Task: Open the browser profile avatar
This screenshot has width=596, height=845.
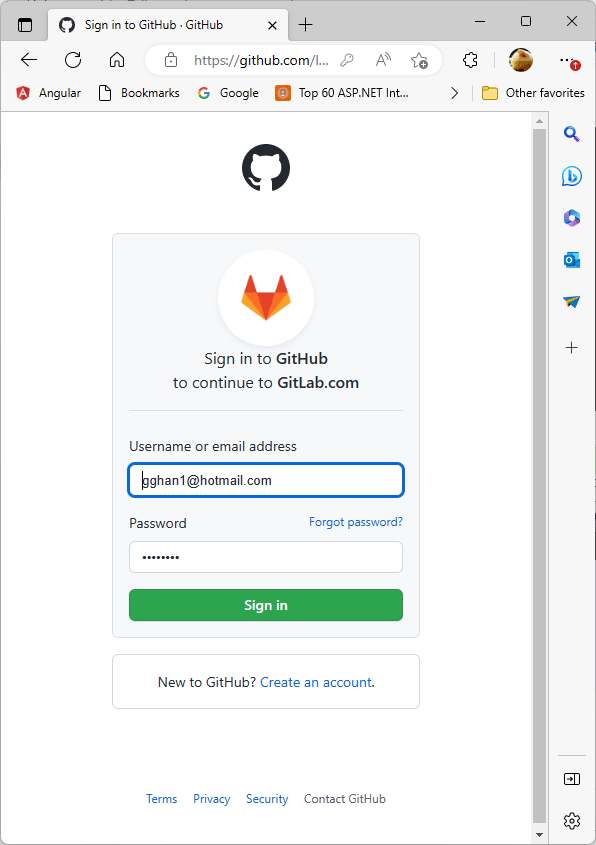Action: (x=521, y=60)
